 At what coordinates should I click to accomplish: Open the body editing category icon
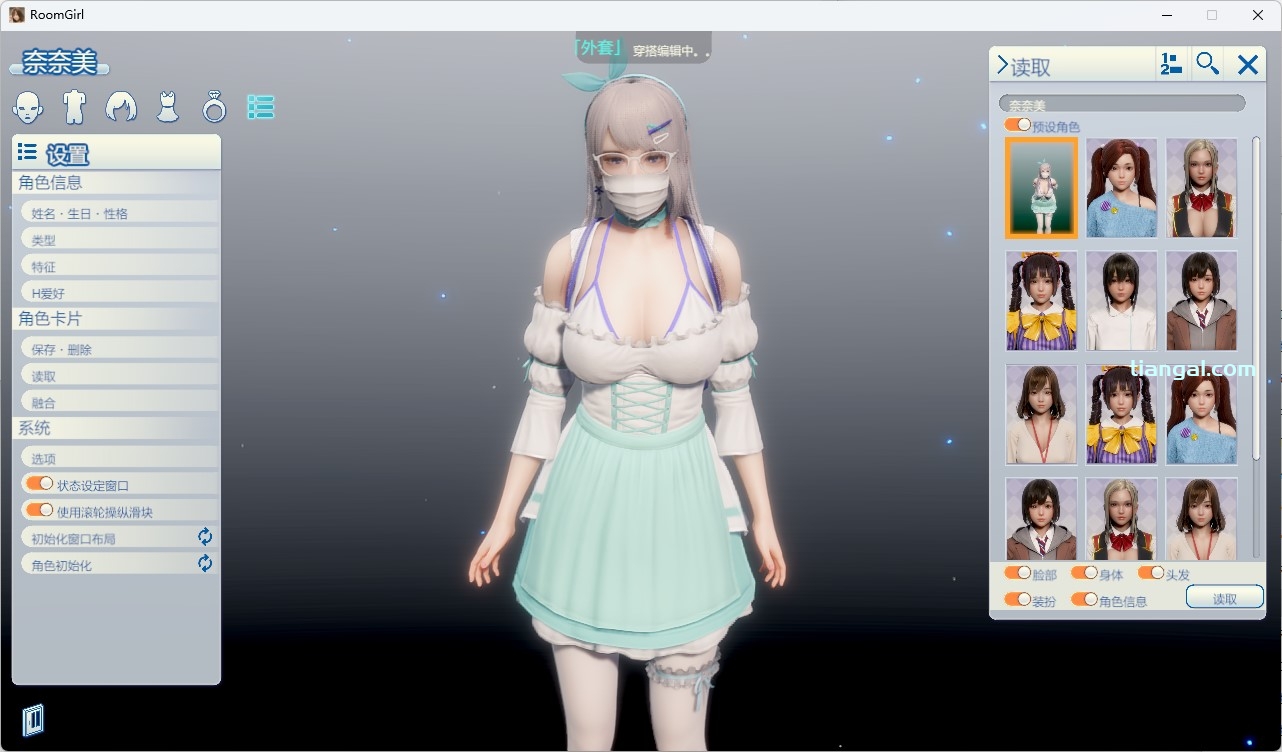tap(74, 106)
